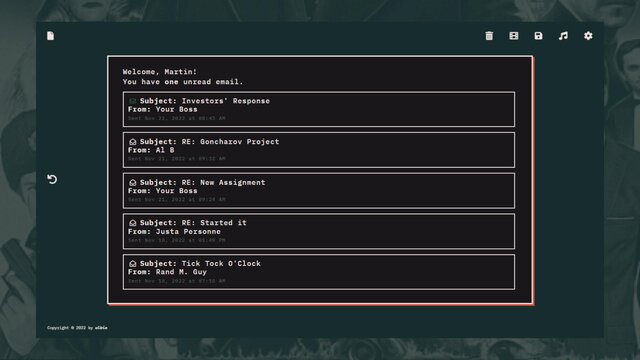Toggle the music note icon
640x360 pixels.
pos(563,36)
